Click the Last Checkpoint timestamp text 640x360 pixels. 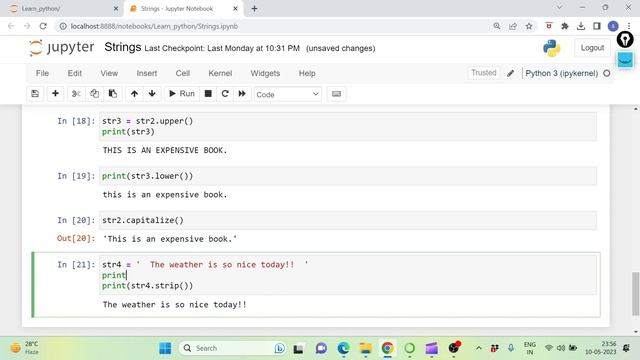point(222,48)
